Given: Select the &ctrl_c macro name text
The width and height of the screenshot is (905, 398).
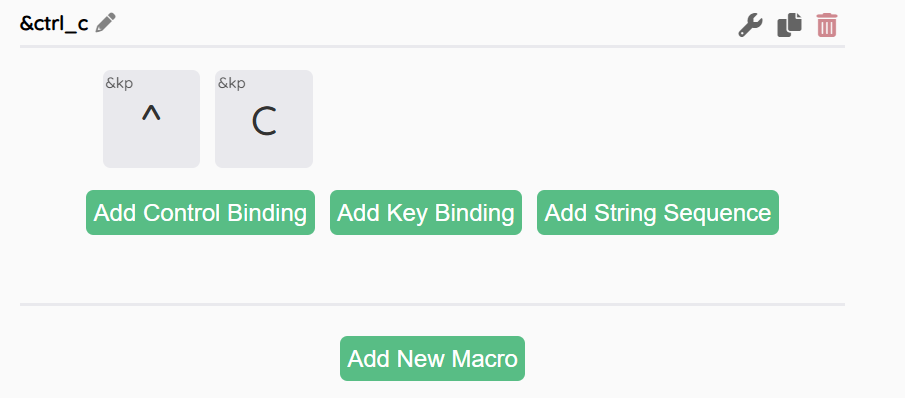Looking at the screenshot, I should tap(54, 24).
